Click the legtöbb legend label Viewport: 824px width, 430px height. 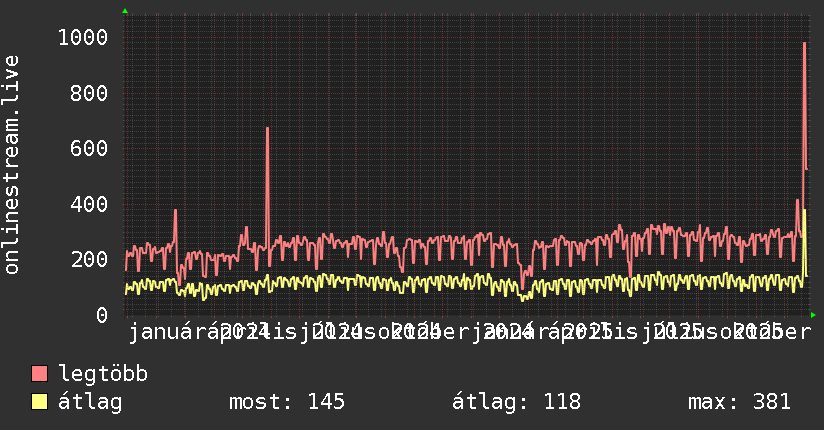(x=103, y=373)
